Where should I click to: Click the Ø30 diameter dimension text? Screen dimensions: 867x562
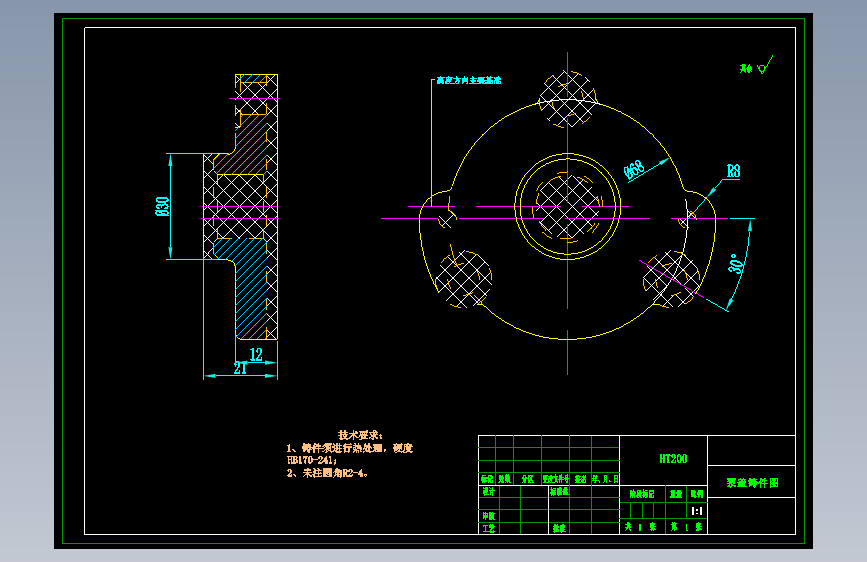coord(163,206)
